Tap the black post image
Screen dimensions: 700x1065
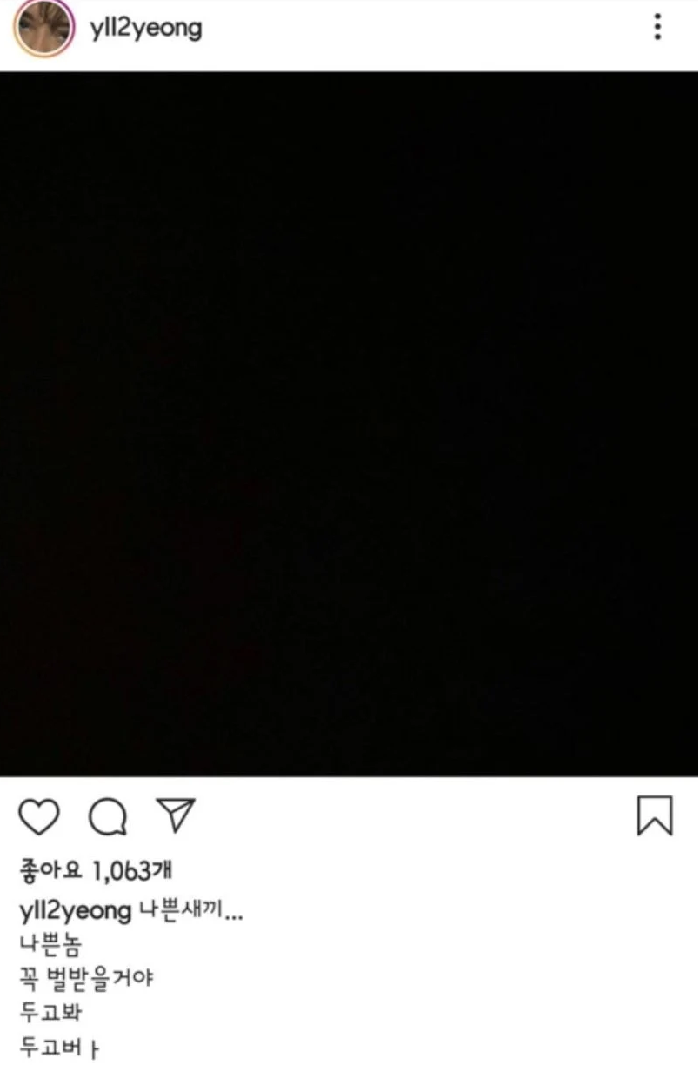(349, 423)
